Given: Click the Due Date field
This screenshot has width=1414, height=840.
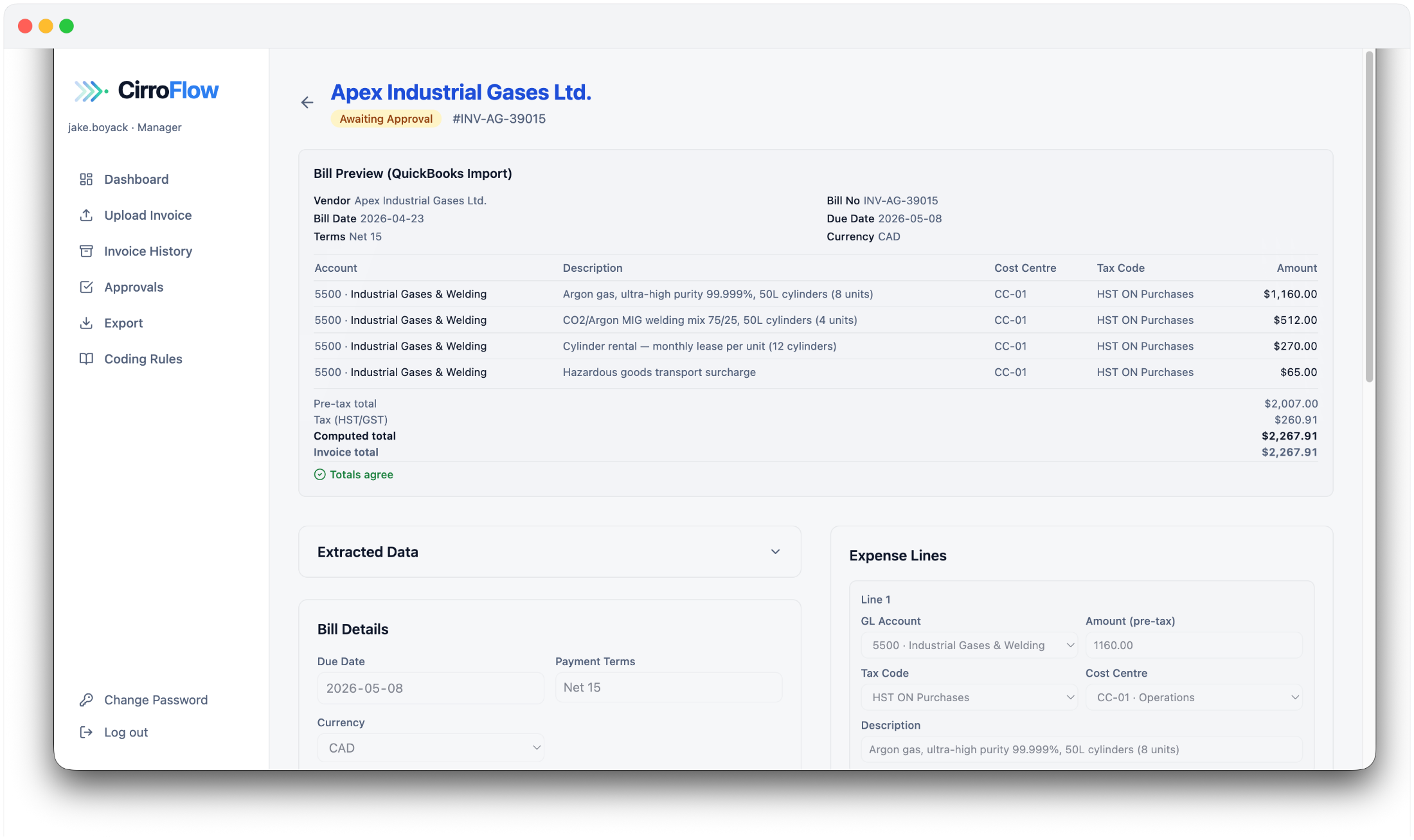Looking at the screenshot, I should [x=431, y=688].
